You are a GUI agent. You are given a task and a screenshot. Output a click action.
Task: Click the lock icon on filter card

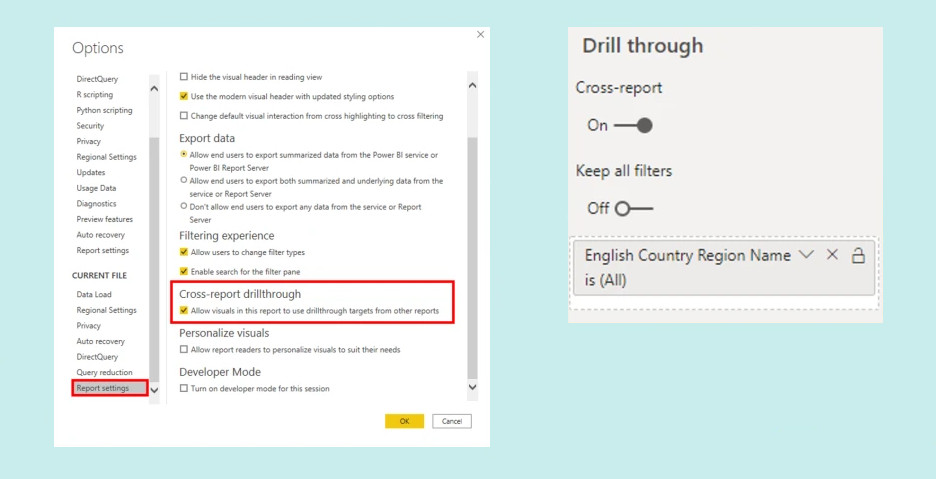pos(857,256)
